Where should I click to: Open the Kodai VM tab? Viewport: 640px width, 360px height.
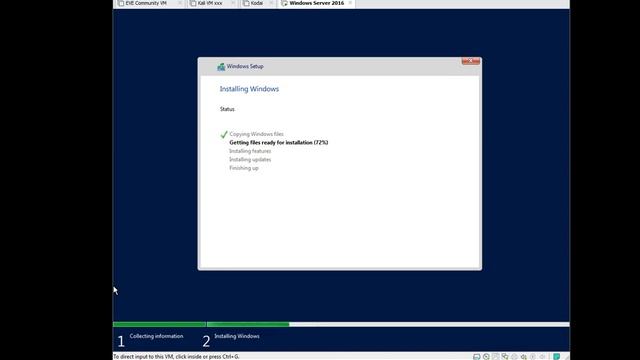tap(257, 3)
